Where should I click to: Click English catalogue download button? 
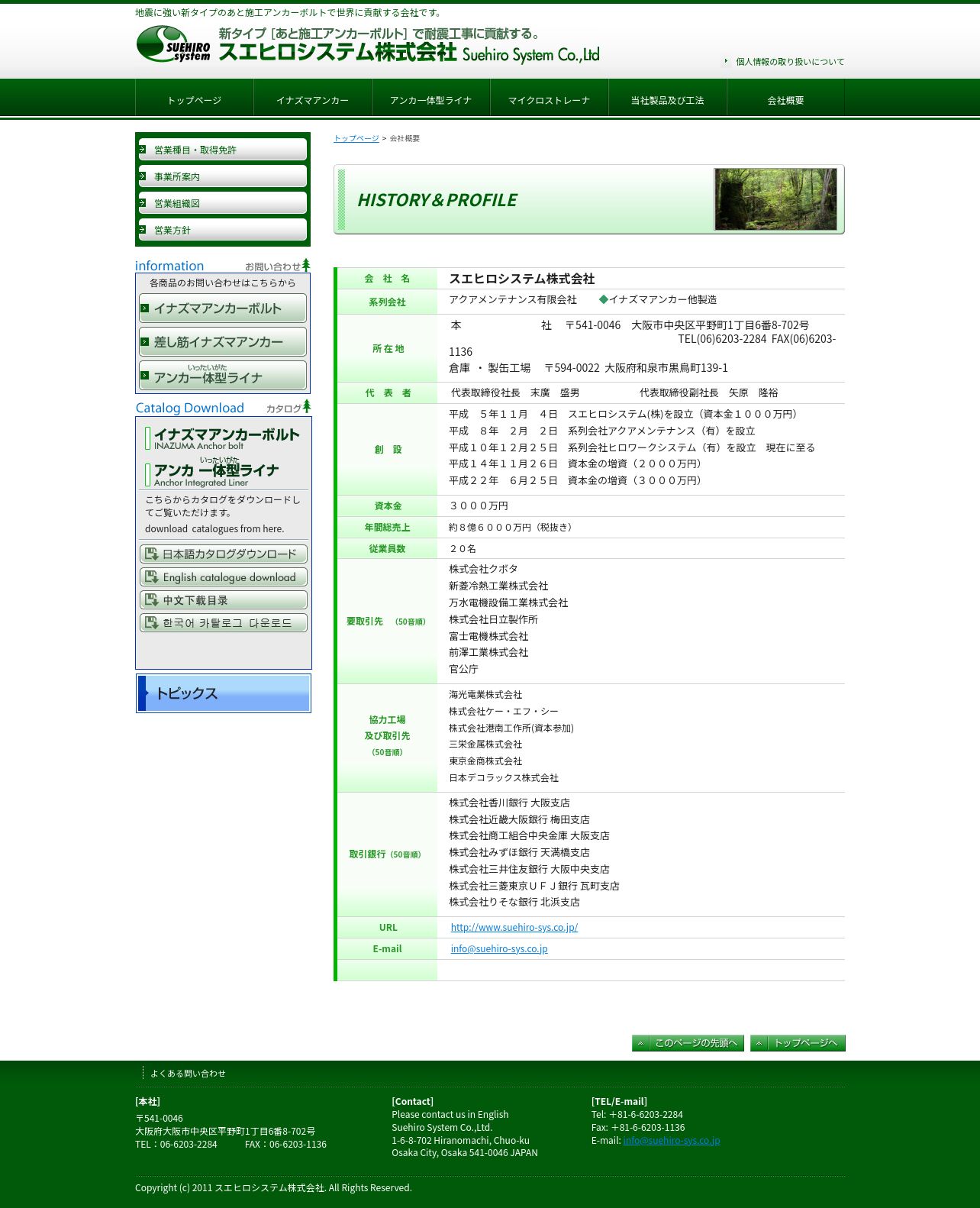click(224, 577)
